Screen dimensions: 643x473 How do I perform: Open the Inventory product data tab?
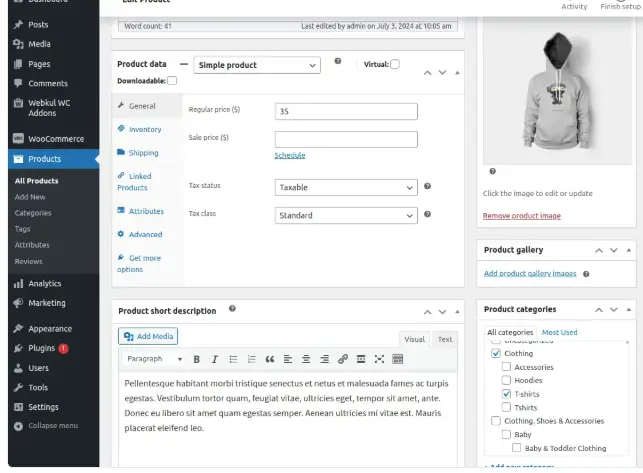tap(145, 129)
